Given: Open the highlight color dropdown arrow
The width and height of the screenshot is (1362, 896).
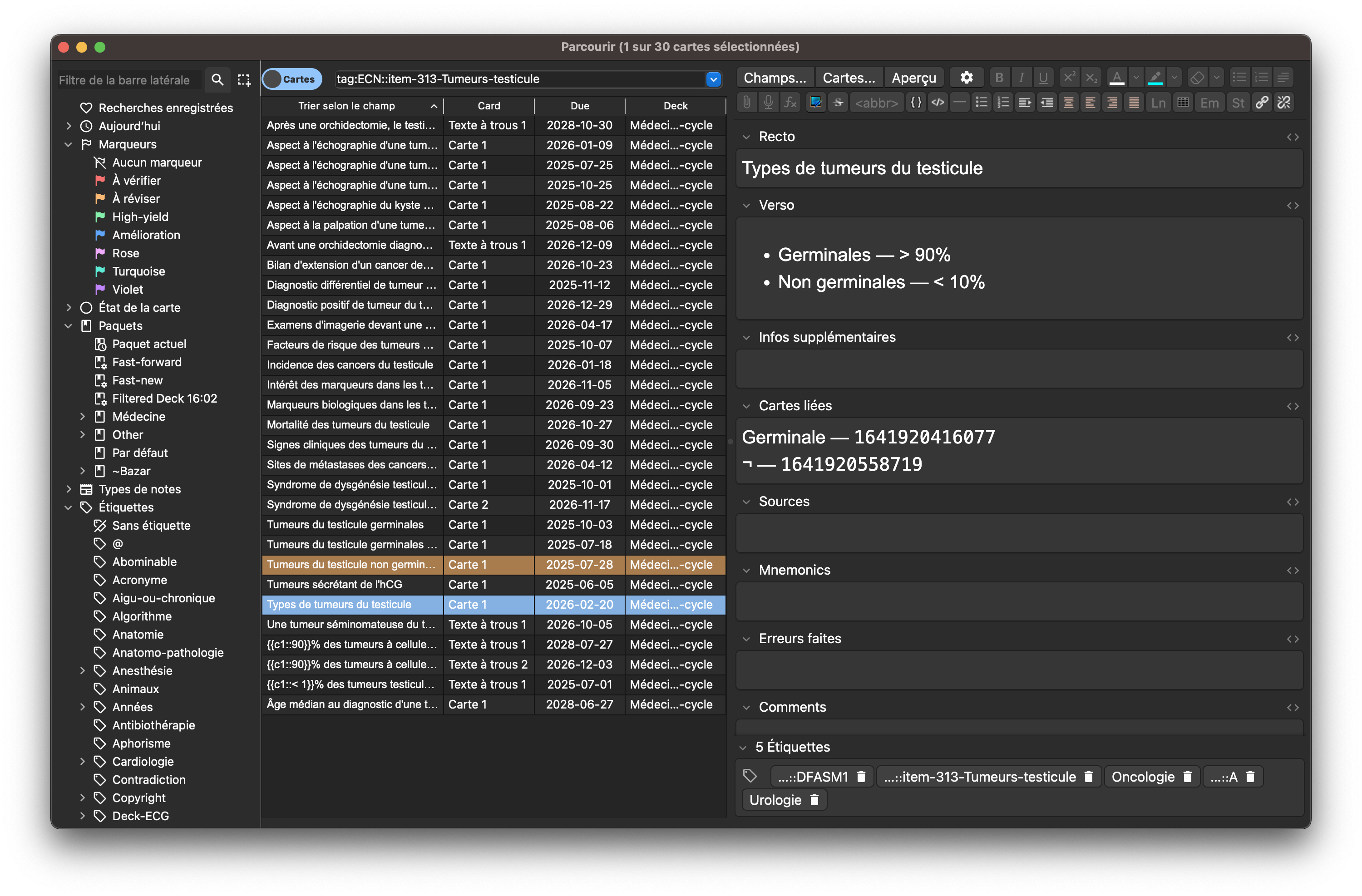Looking at the screenshot, I should [1174, 77].
